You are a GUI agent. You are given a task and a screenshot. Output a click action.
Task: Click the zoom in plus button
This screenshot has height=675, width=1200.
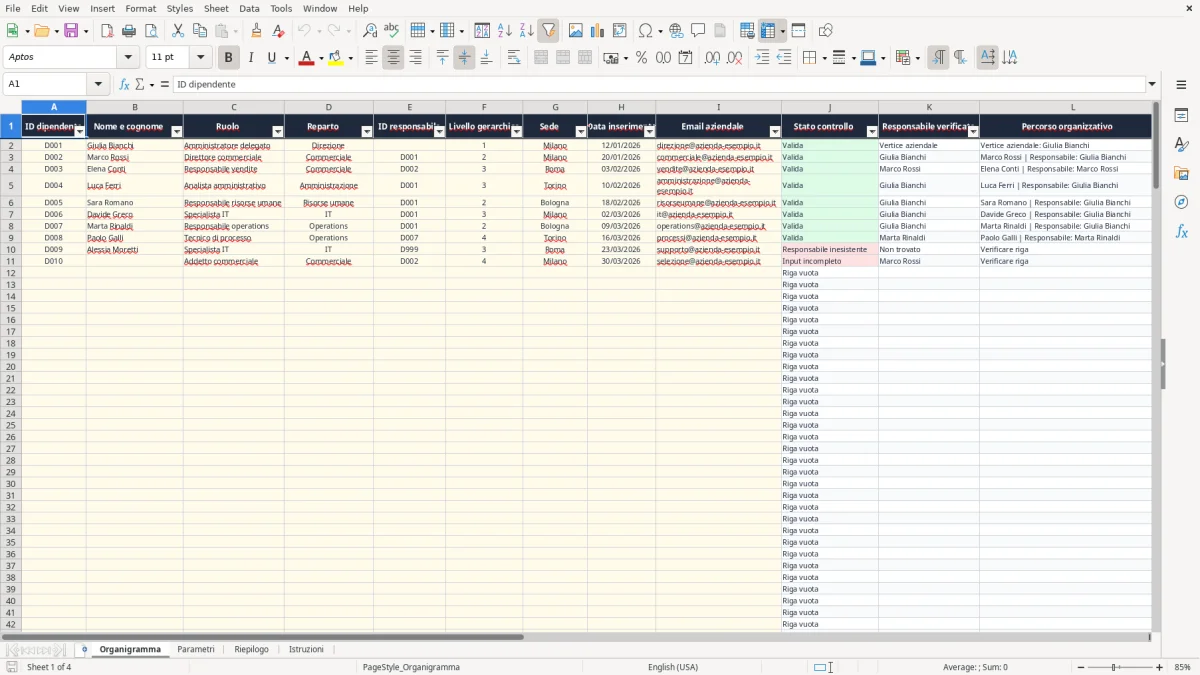[1160, 667]
